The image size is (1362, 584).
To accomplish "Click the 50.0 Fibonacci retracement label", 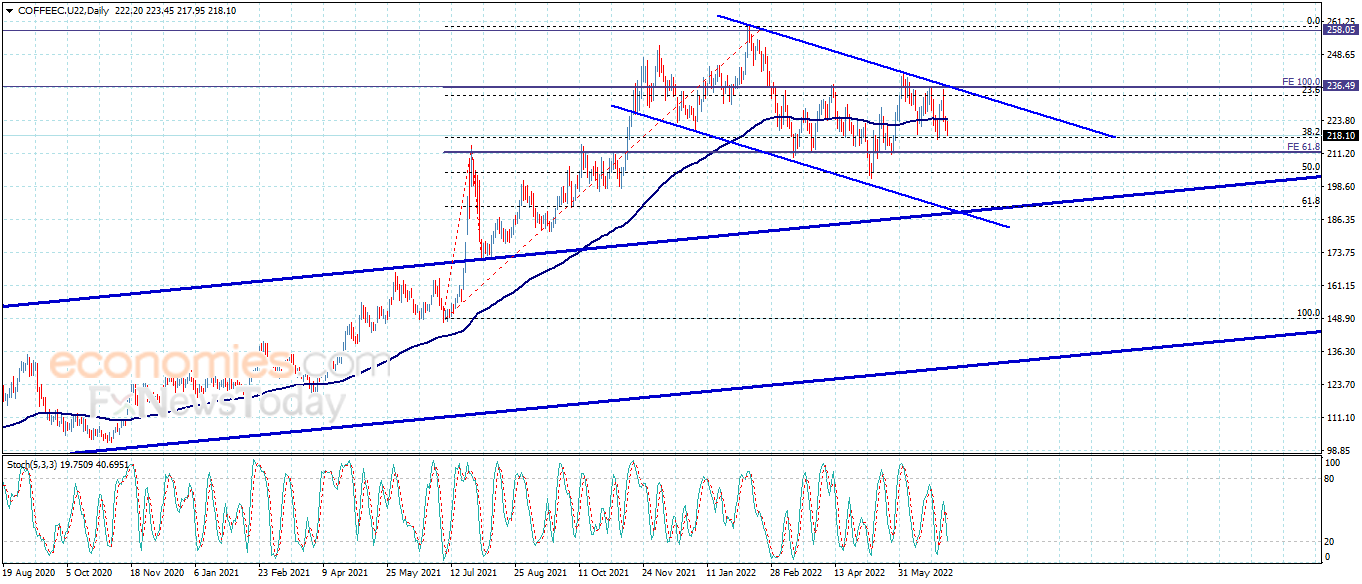I will (x=1311, y=167).
